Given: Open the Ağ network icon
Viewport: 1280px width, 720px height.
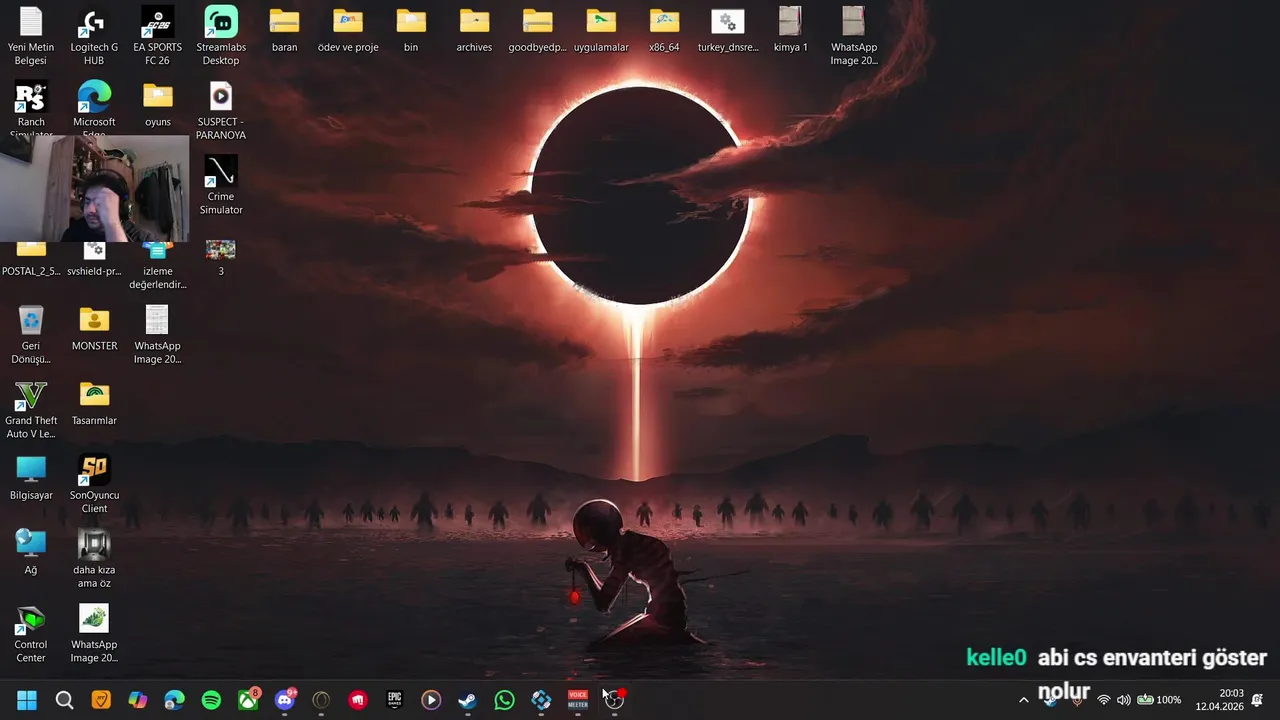Looking at the screenshot, I should pos(31,552).
